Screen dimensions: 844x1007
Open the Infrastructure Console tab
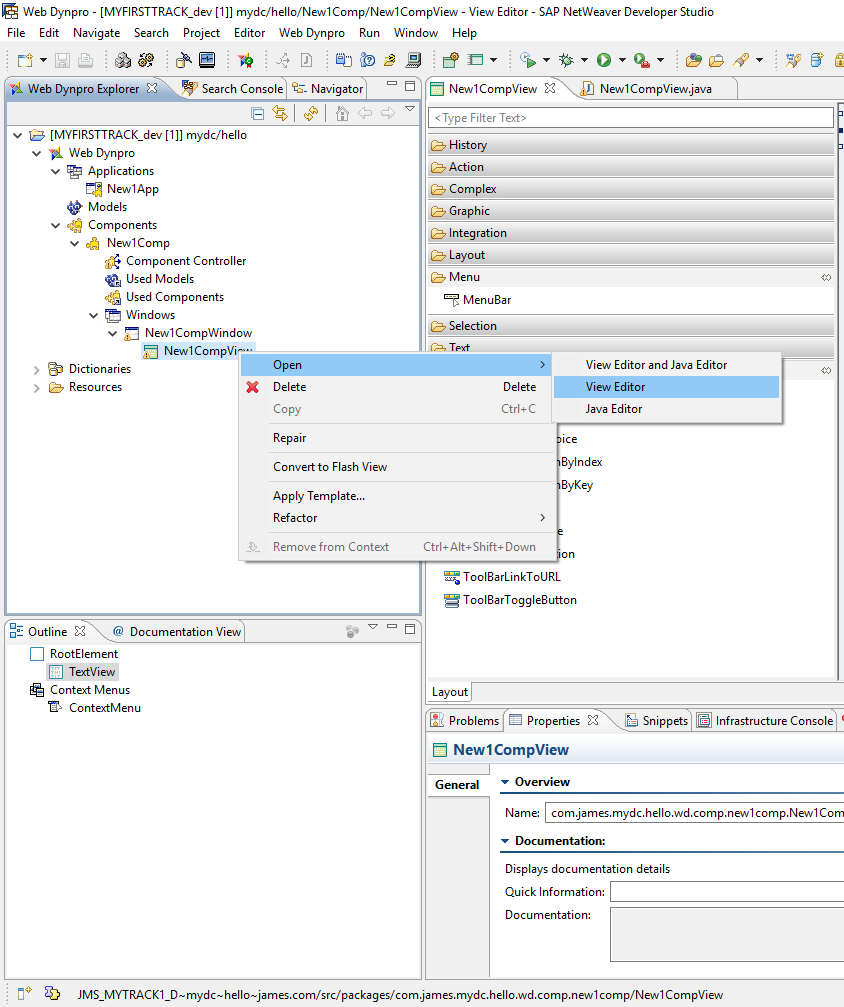pyautogui.click(x=766, y=721)
